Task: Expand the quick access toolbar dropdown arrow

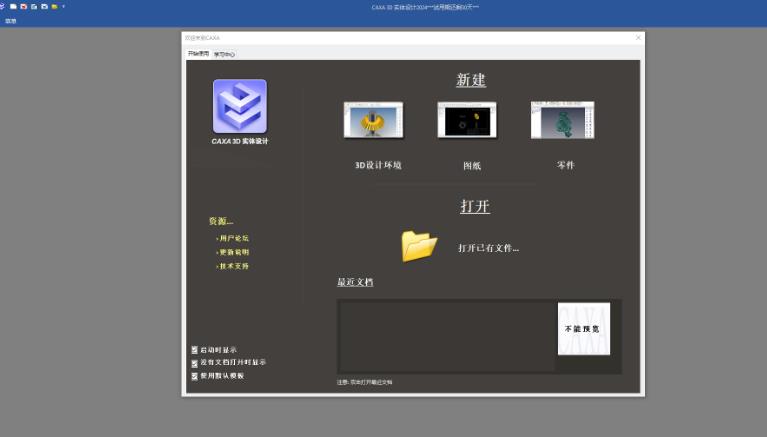Action: pyautogui.click(x=64, y=6)
